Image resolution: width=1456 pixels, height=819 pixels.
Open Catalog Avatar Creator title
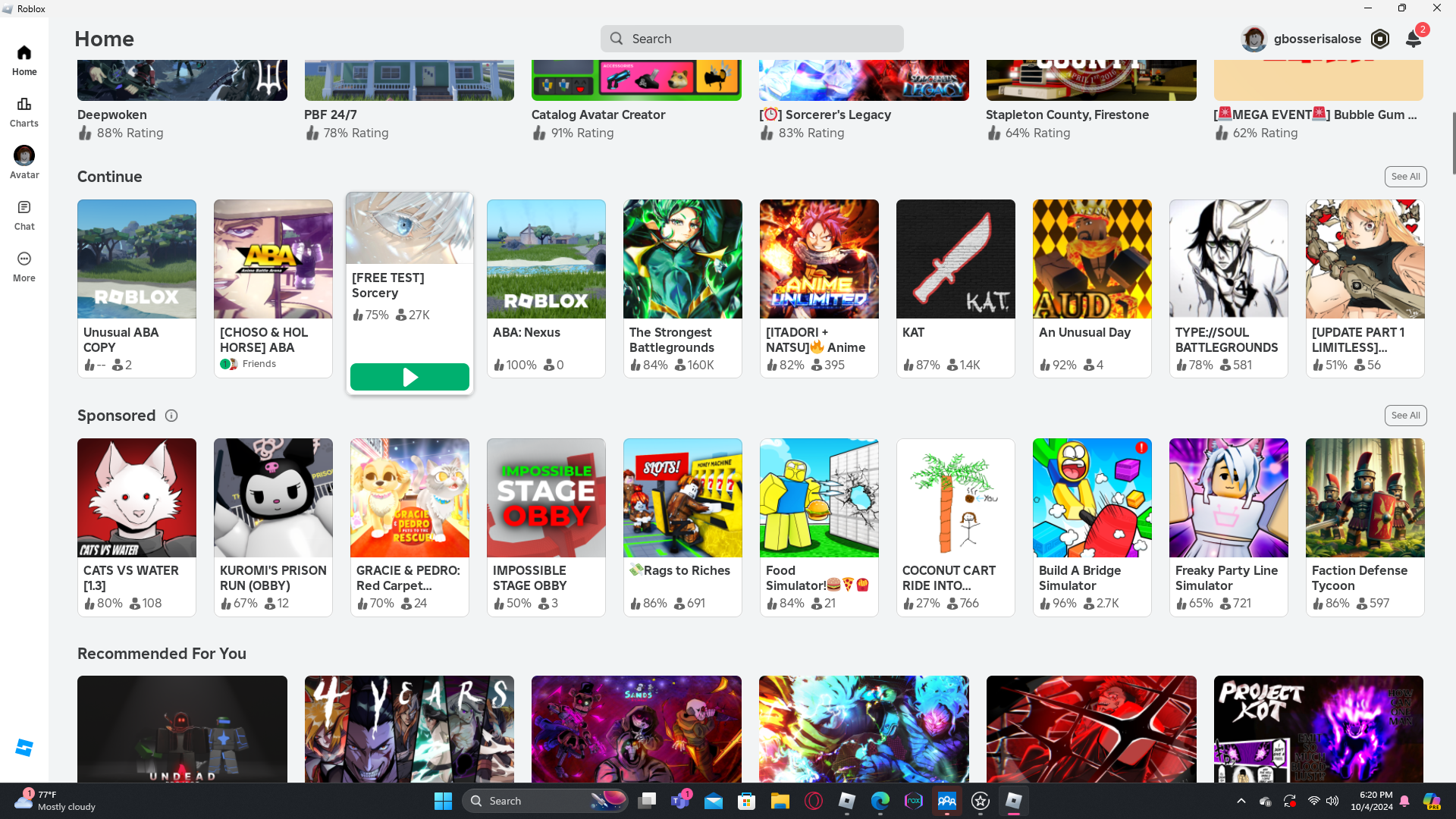point(598,115)
